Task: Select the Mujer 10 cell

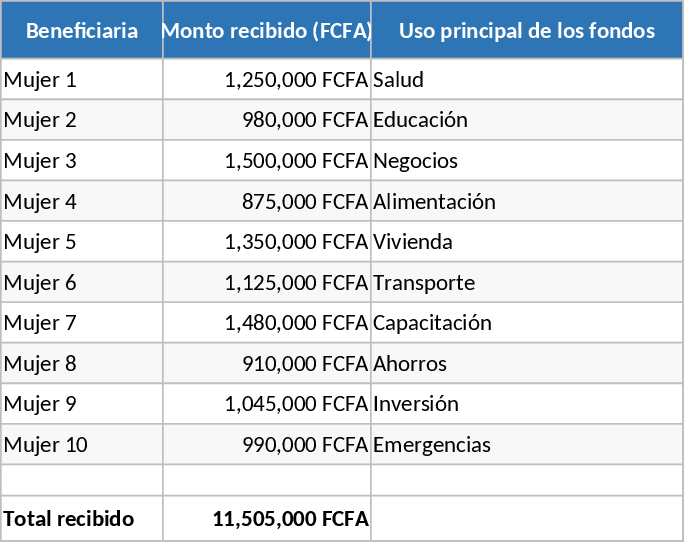Action: [82, 445]
